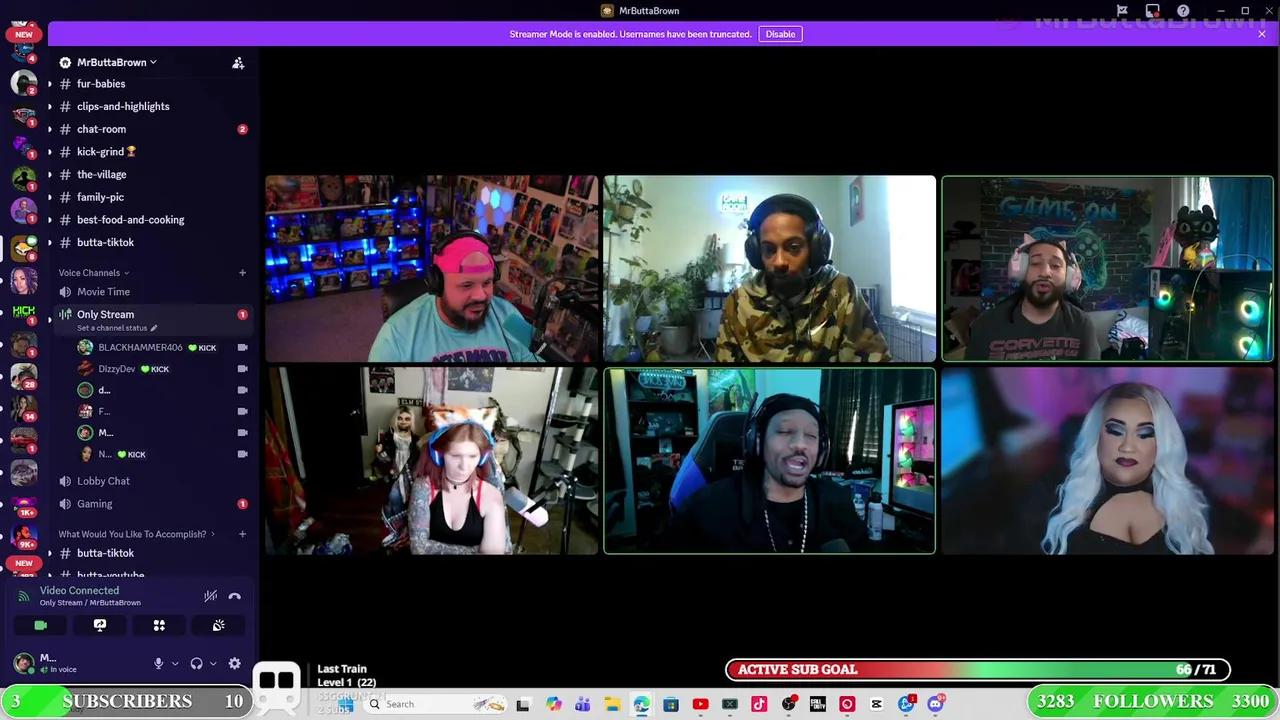Switch to the chat-room channel
The width and height of the screenshot is (1280, 720).
coord(101,128)
